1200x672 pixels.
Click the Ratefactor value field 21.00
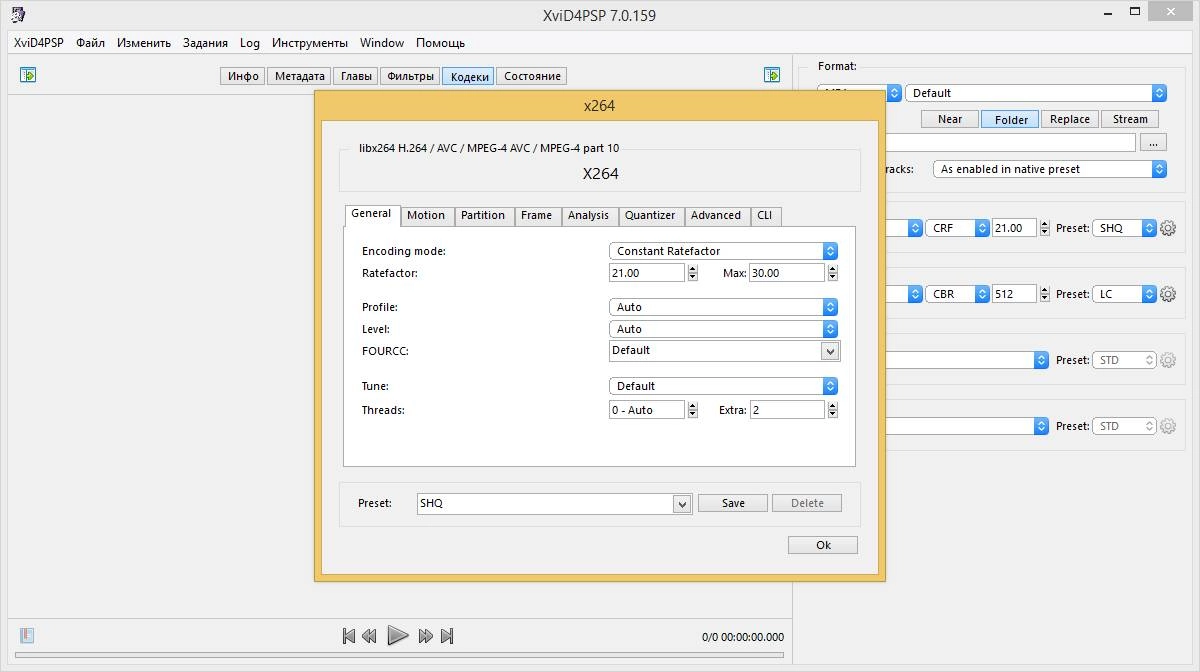(647, 273)
